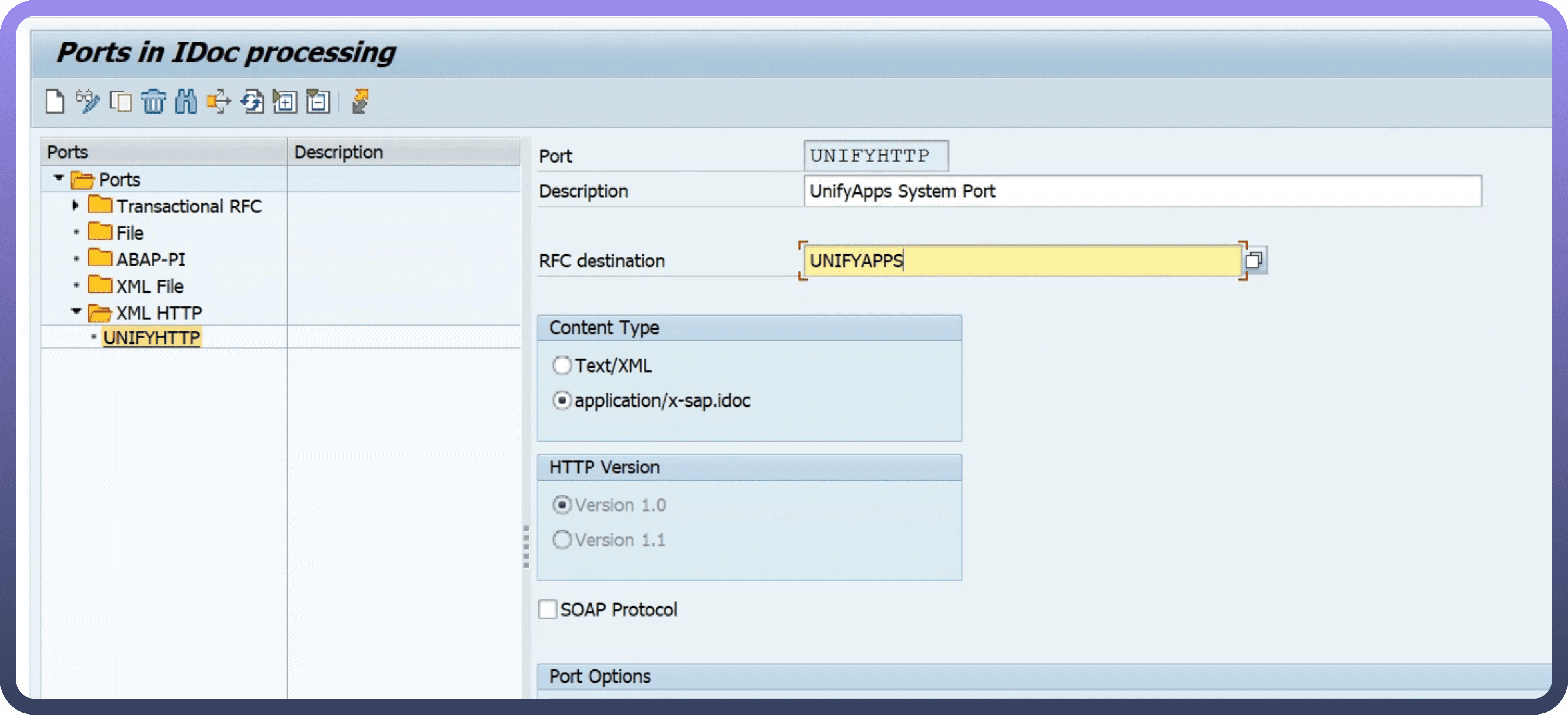Select the Text/XML content type
Screen dimensions: 1568x715
tap(561, 365)
